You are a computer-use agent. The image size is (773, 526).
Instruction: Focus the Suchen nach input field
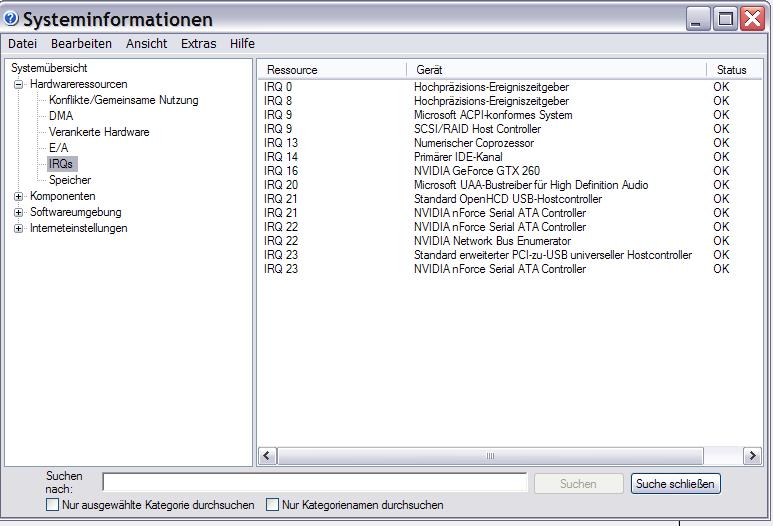point(315,483)
